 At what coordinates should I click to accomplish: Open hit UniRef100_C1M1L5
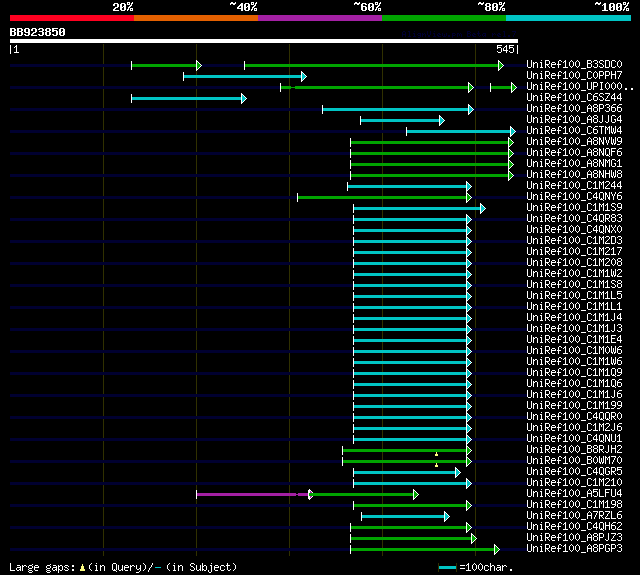(x=574, y=296)
